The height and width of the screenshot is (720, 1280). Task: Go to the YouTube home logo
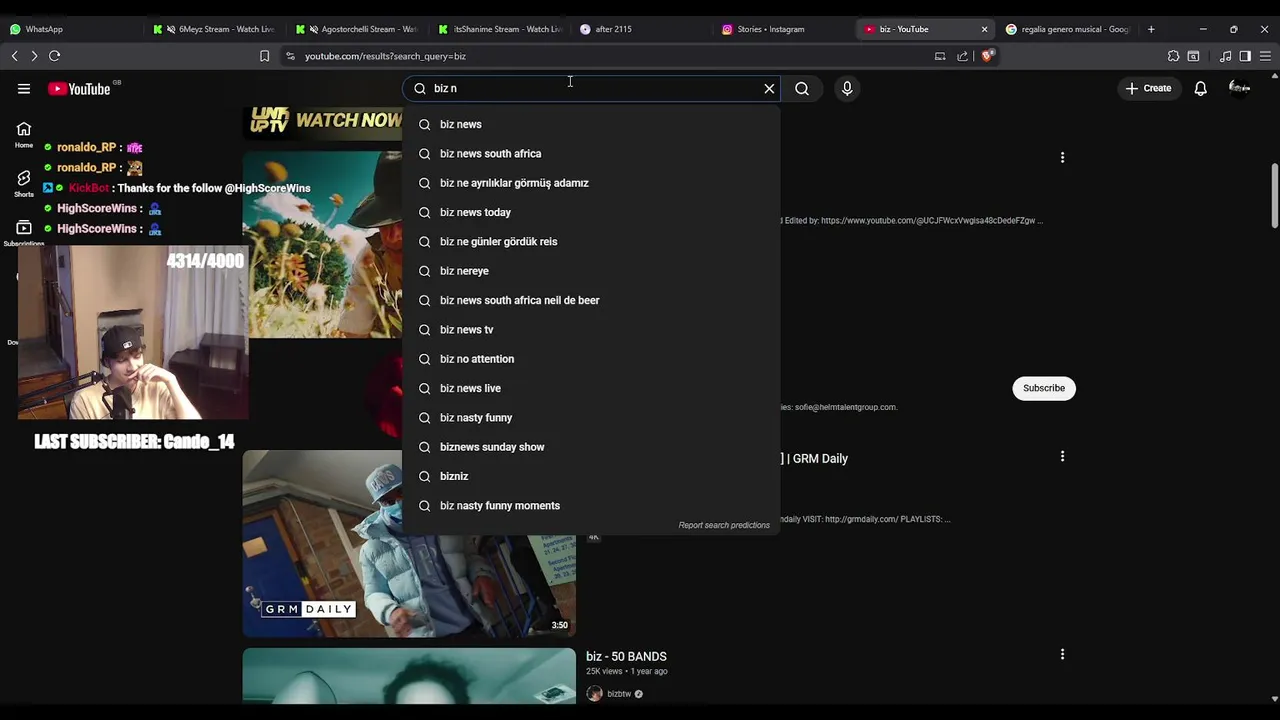[79, 89]
